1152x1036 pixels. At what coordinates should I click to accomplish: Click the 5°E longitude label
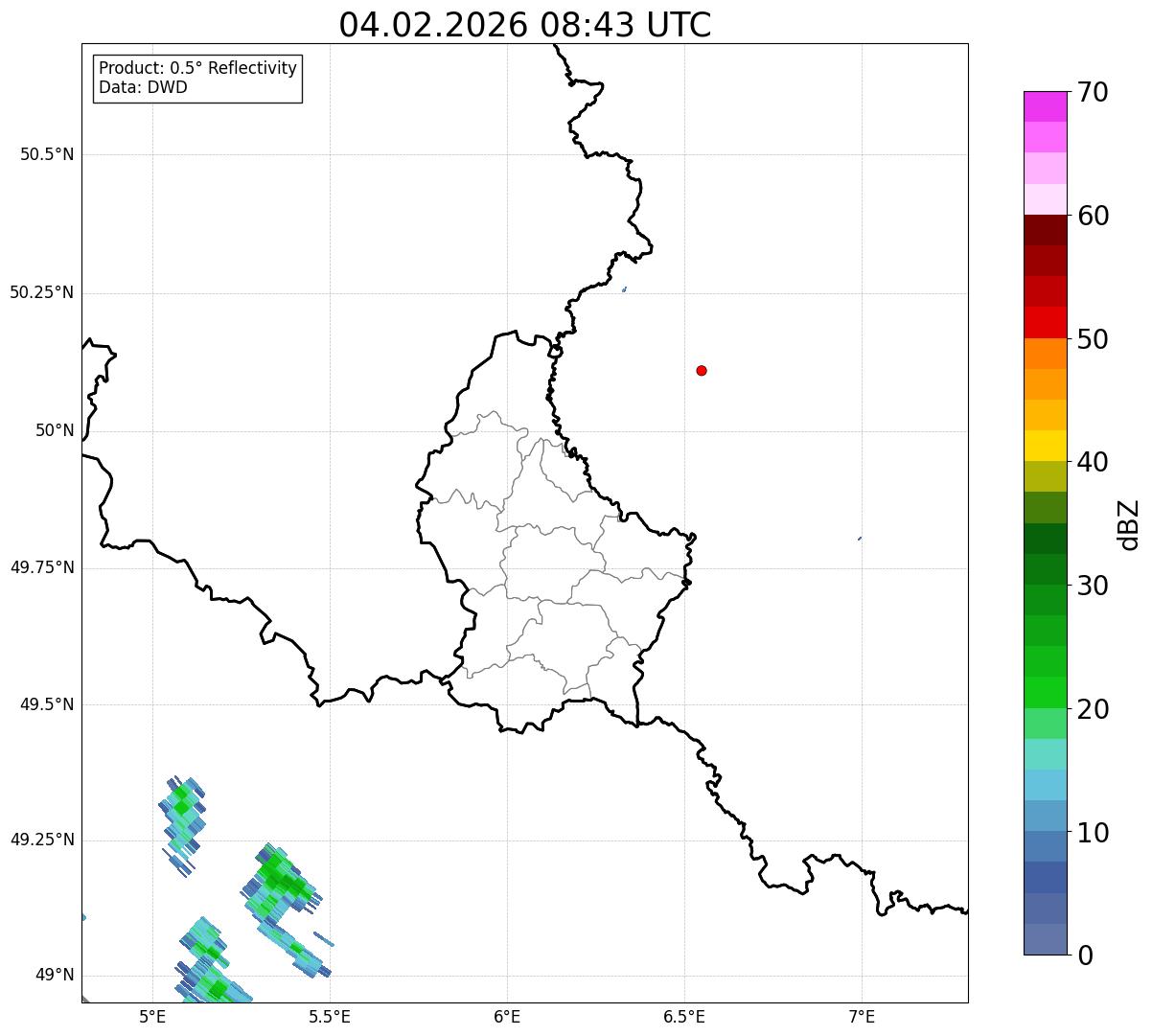[x=152, y=1017]
